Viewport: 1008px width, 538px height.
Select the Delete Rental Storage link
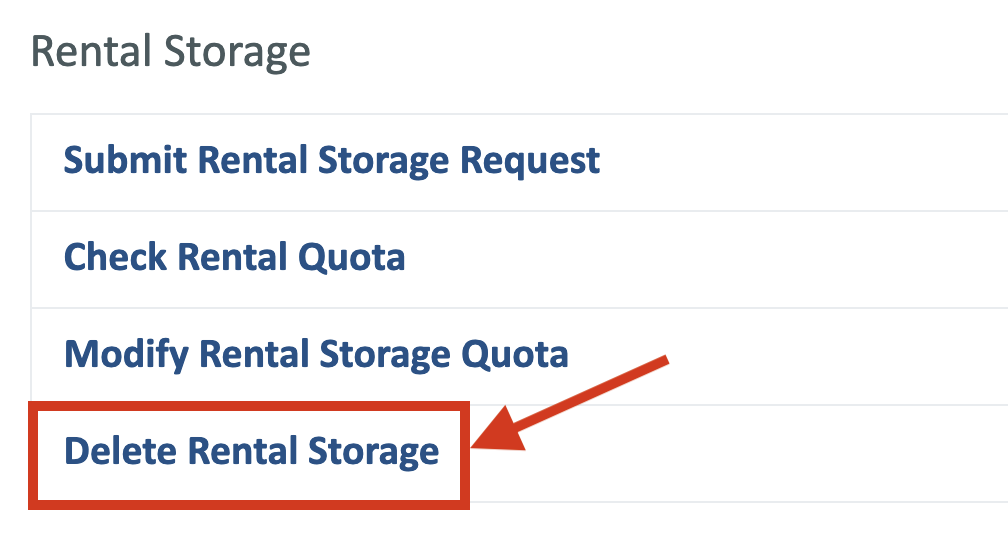click(x=251, y=451)
